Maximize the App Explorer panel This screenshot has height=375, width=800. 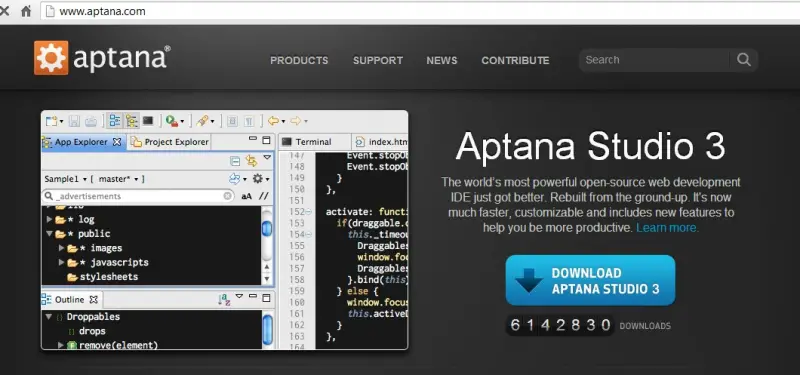click(266, 140)
